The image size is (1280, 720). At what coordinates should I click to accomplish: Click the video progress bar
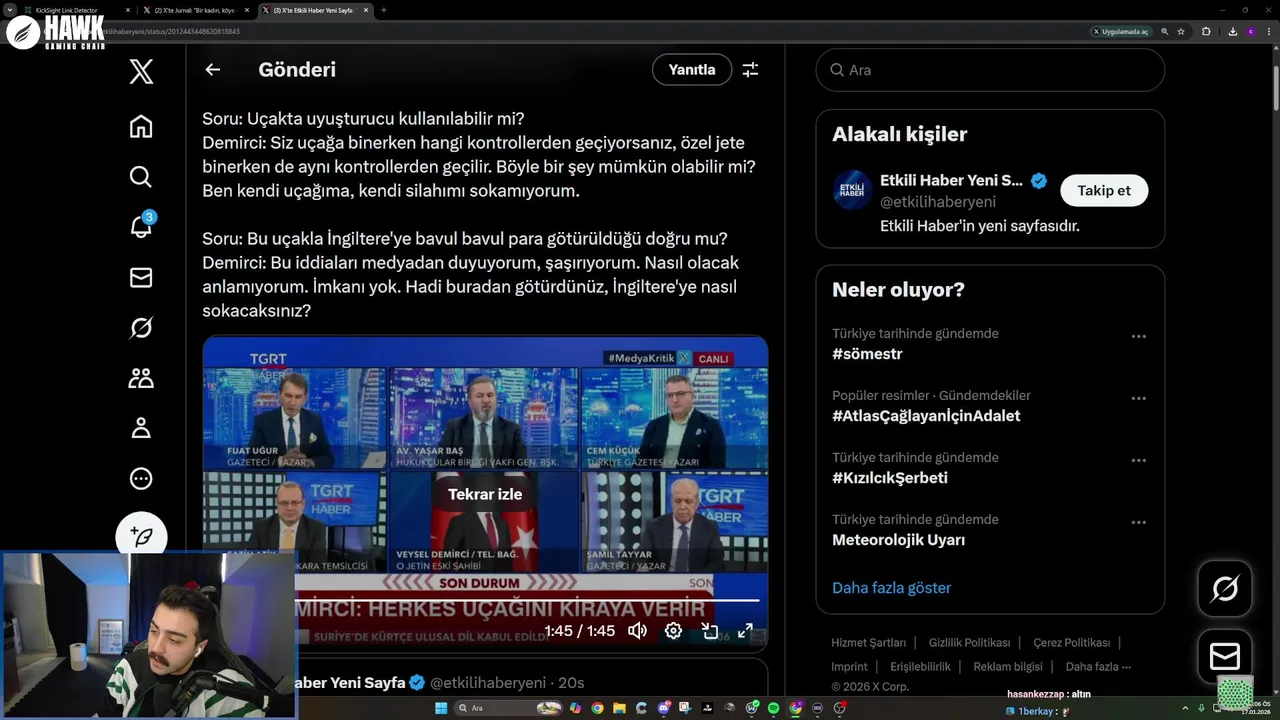pos(485,601)
